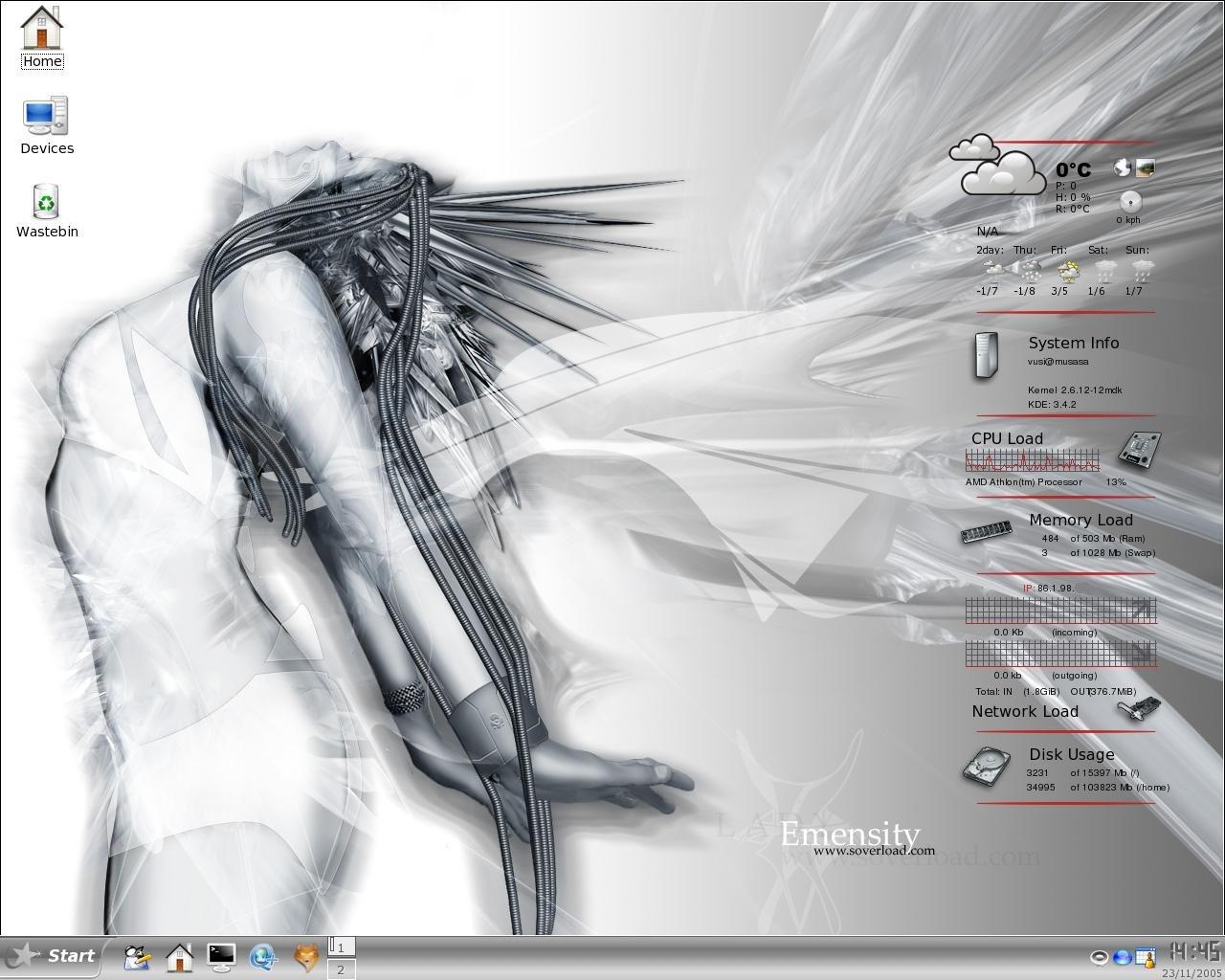Open the home folder from taskbar

180,956
